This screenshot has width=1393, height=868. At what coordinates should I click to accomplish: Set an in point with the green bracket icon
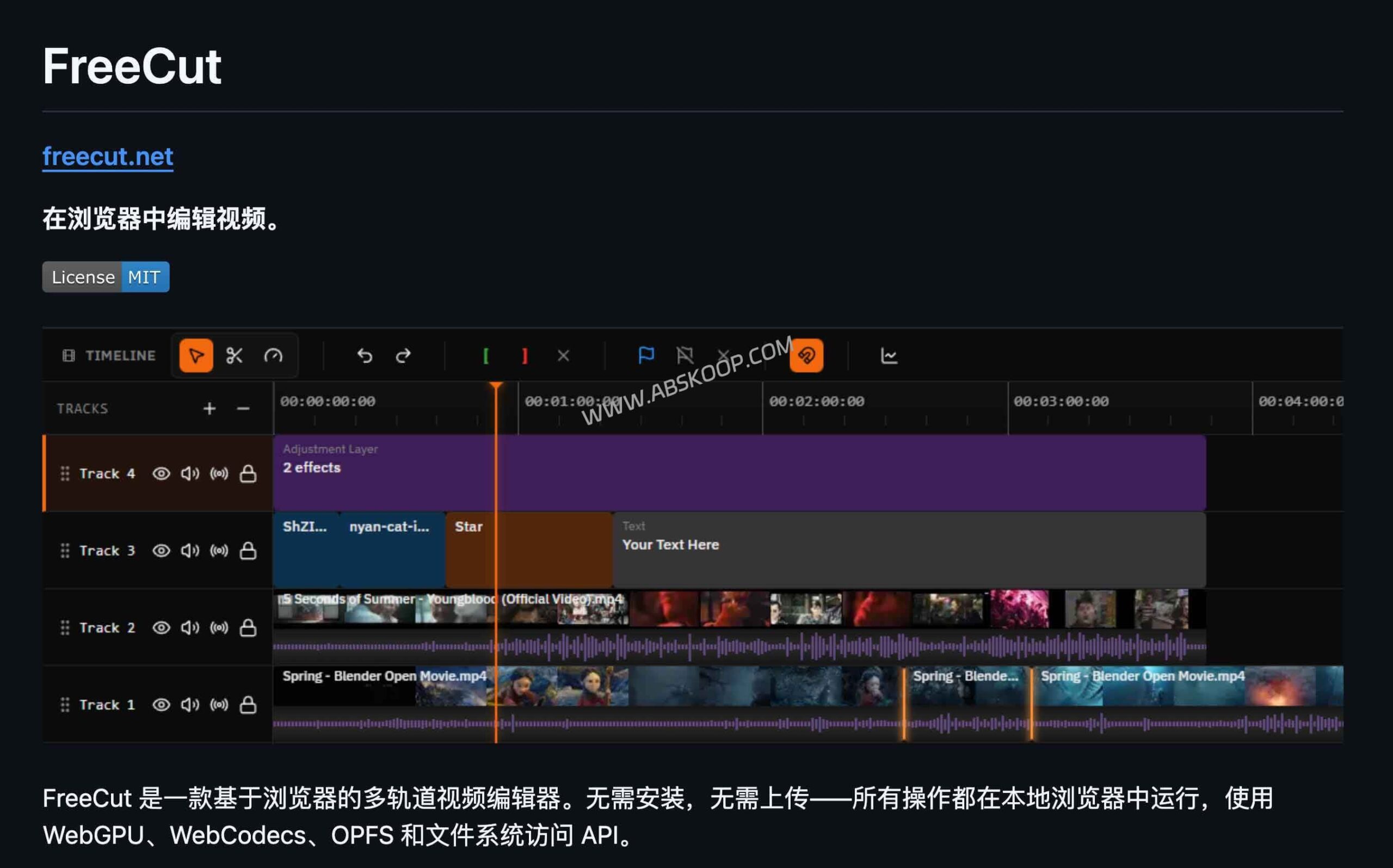point(486,355)
